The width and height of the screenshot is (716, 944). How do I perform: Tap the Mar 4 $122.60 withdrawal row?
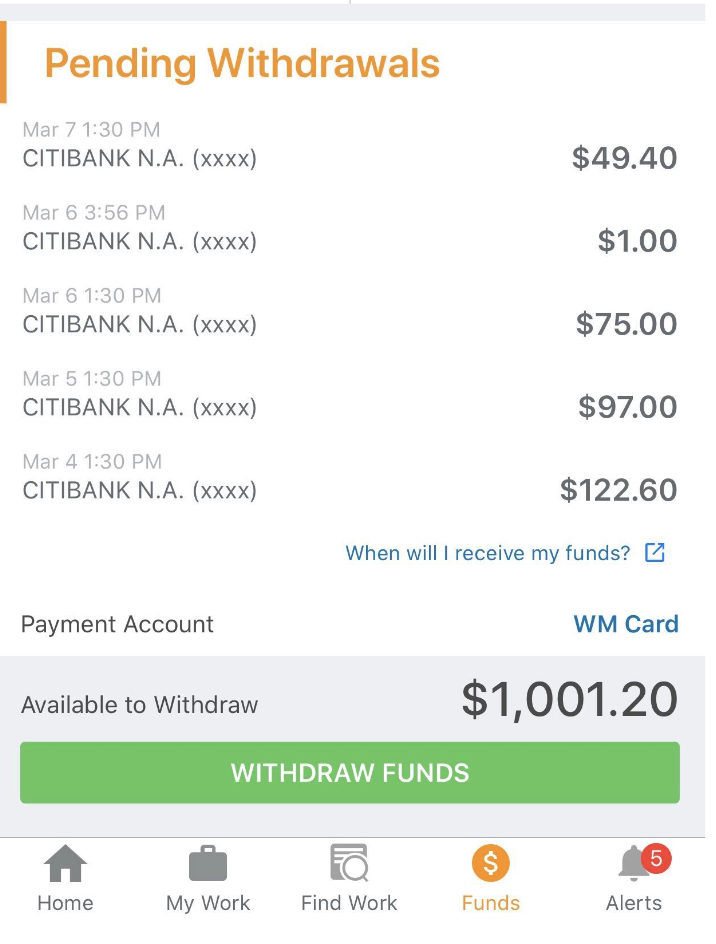349,478
